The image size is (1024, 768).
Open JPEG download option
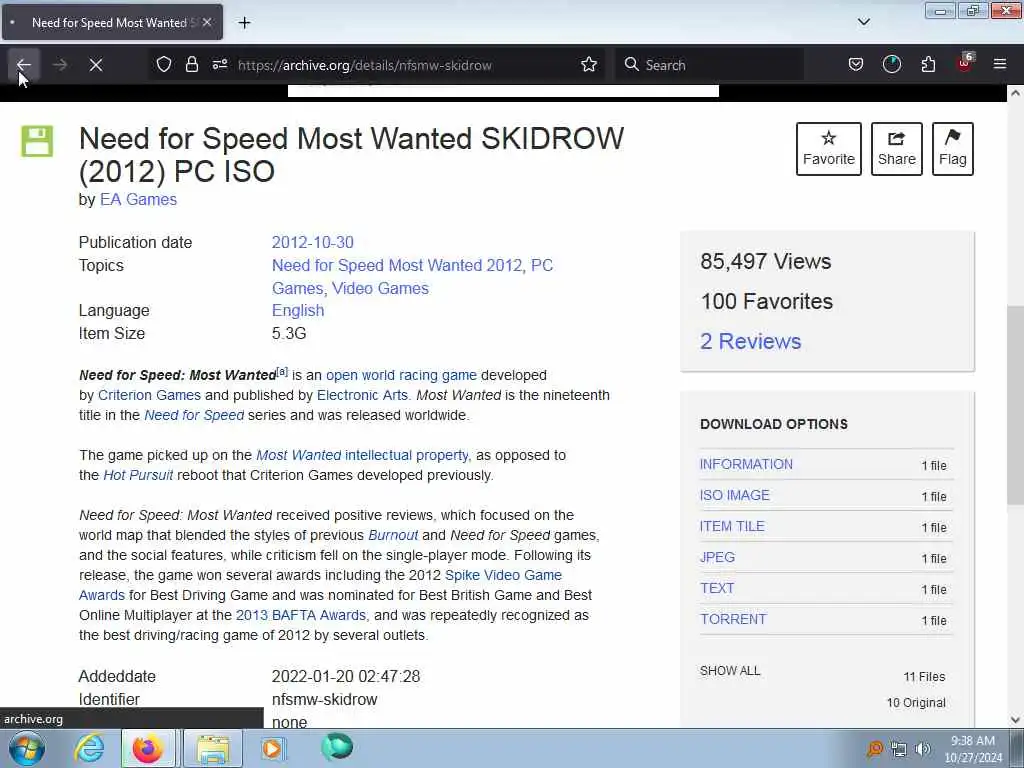[717, 557]
